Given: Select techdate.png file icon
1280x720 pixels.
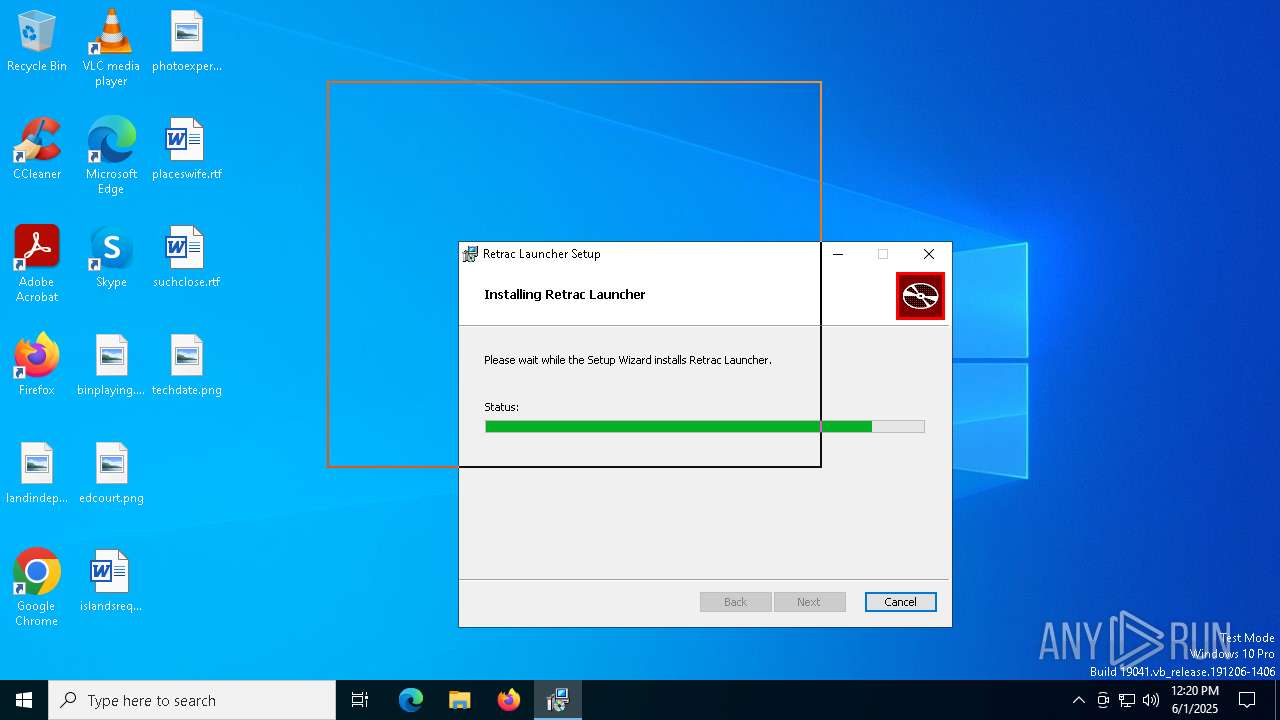Looking at the screenshot, I should (187, 366).
